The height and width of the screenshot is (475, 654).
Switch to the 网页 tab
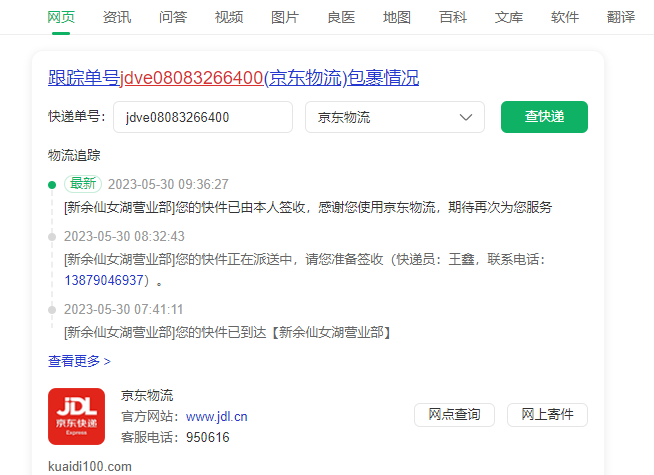[x=61, y=17]
